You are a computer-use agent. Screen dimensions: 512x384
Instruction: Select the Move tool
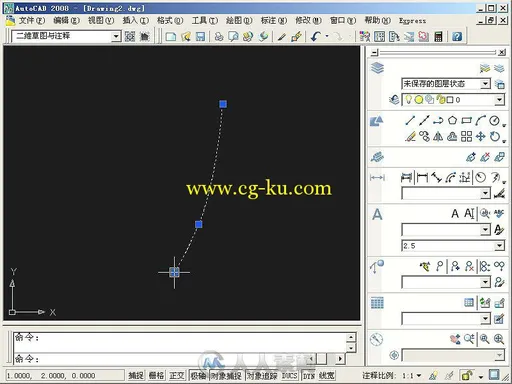(x=480, y=136)
